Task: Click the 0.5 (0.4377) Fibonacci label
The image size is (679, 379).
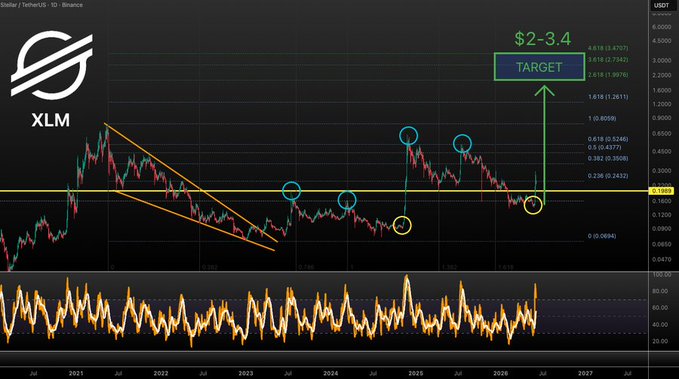Action: (604, 147)
